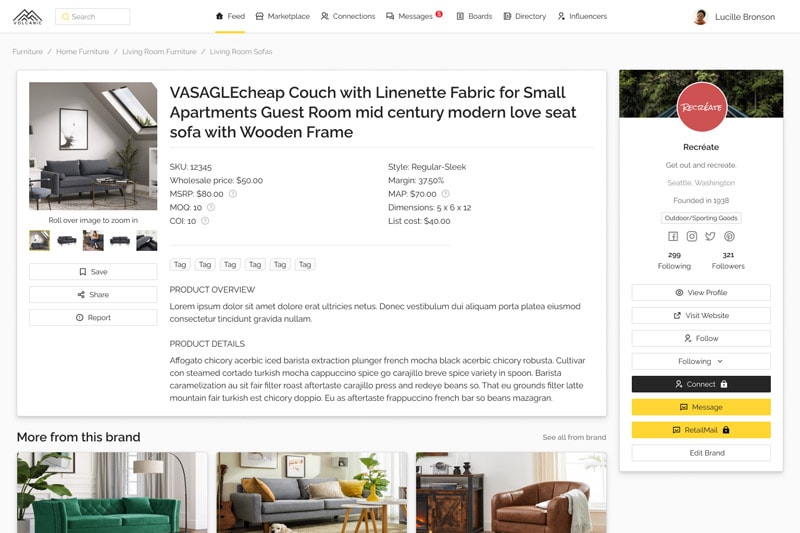
Task: Open the brand's Instagram icon
Action: pos(692,236)
